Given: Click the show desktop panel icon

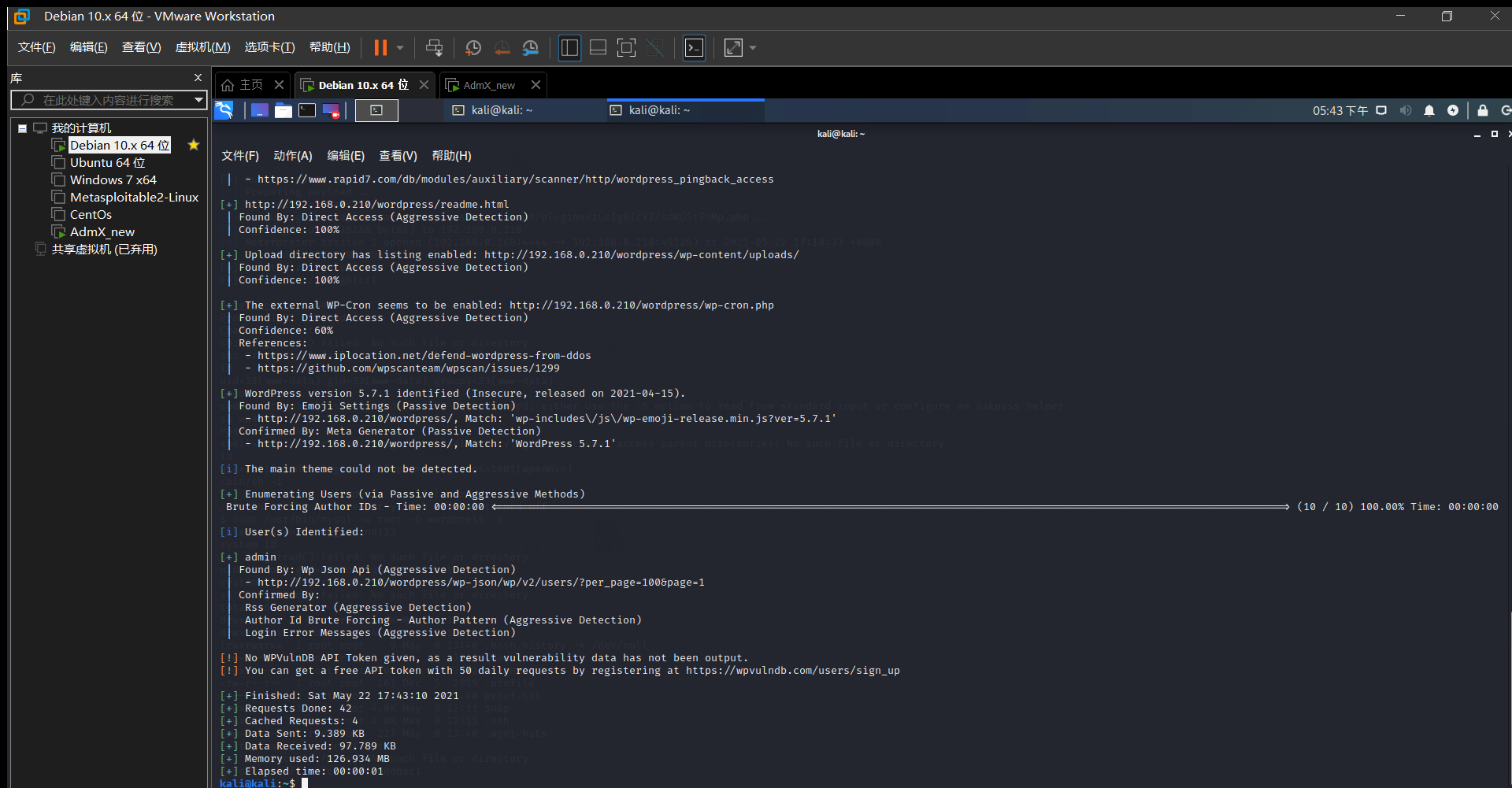Looking at the screenshot, I should pyautogui.click(x=260, y=110).
